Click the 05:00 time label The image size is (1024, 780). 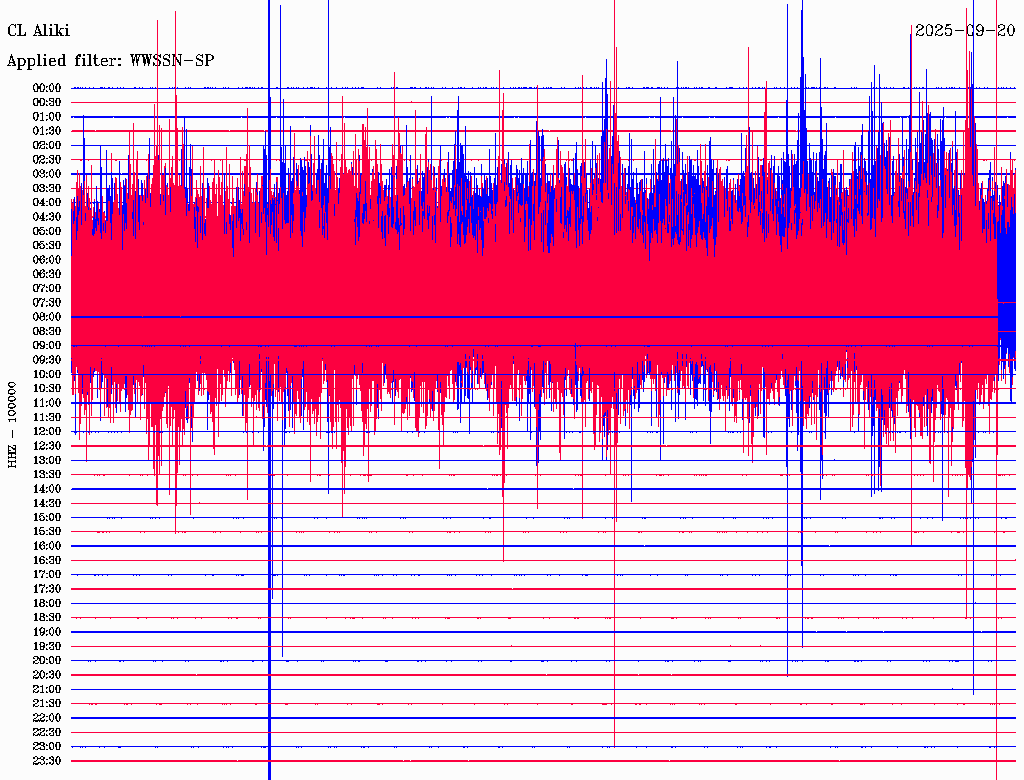coord(47,231)
